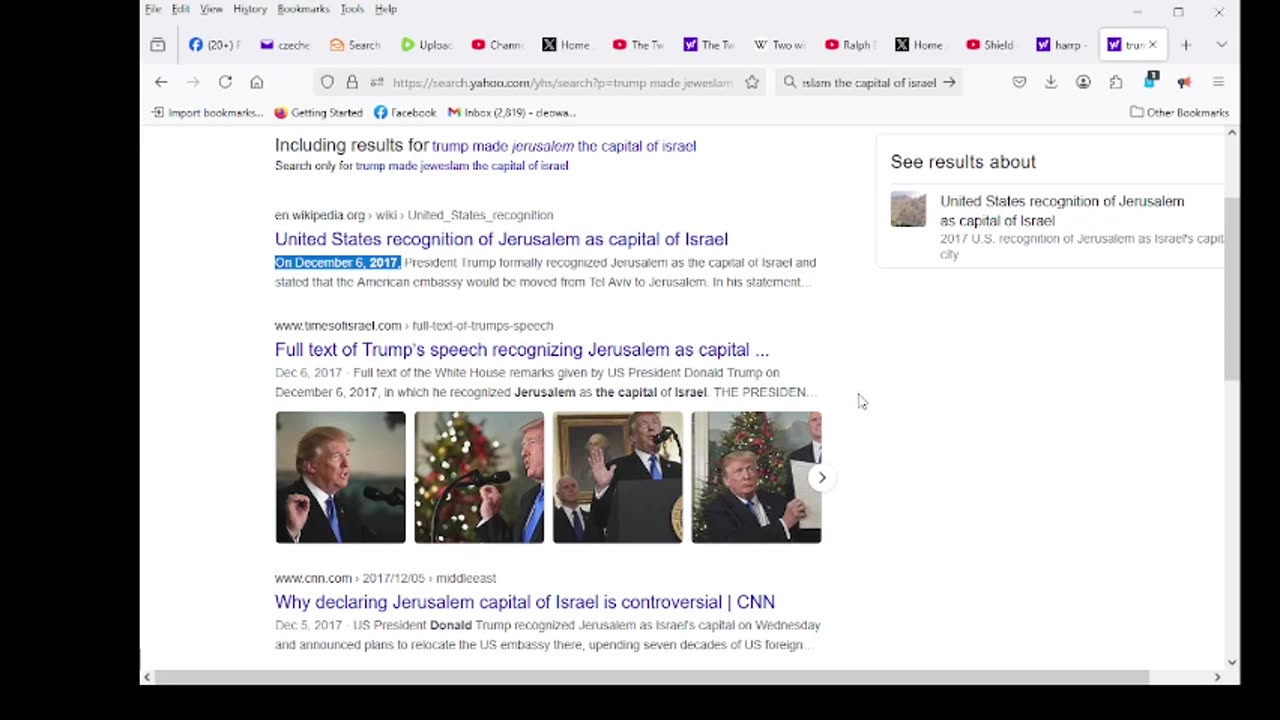Image resolution: width=1280 pixels, height=720 pixels.
Task: Switch to the Wikipedia 'Two wi' tab
Action: click(780, 45)
